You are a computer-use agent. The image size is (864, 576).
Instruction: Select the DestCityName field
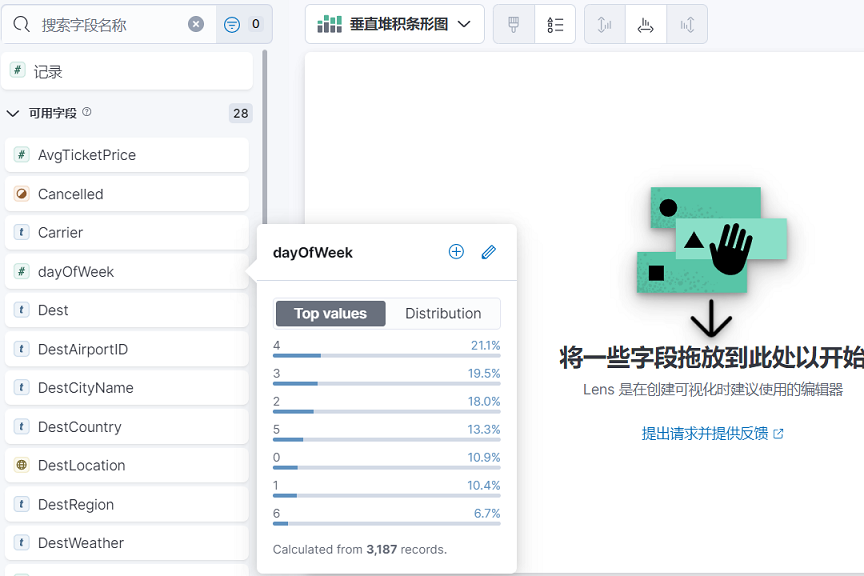(x=127, y=388)
